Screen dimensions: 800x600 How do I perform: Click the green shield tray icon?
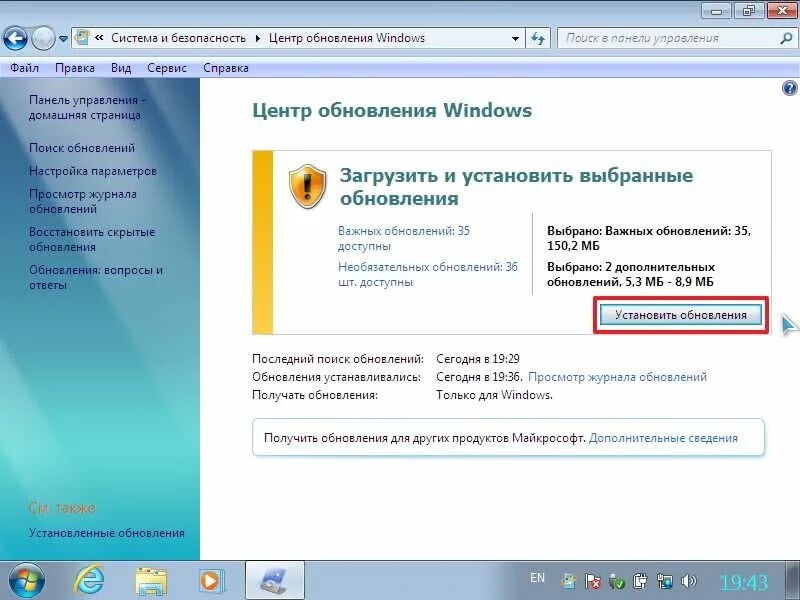point(616,581)
